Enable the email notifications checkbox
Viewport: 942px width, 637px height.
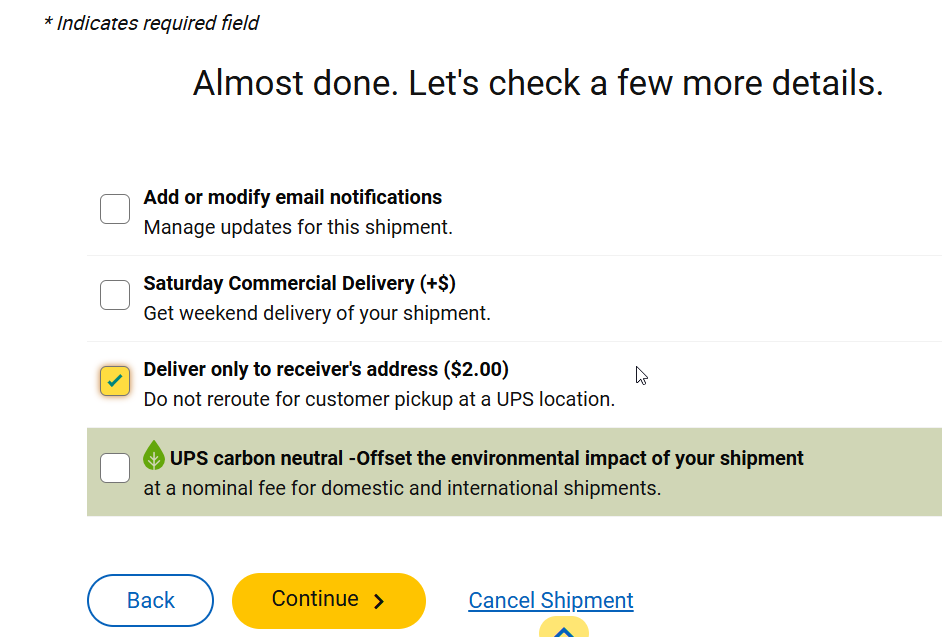click(x=115, y=209)
